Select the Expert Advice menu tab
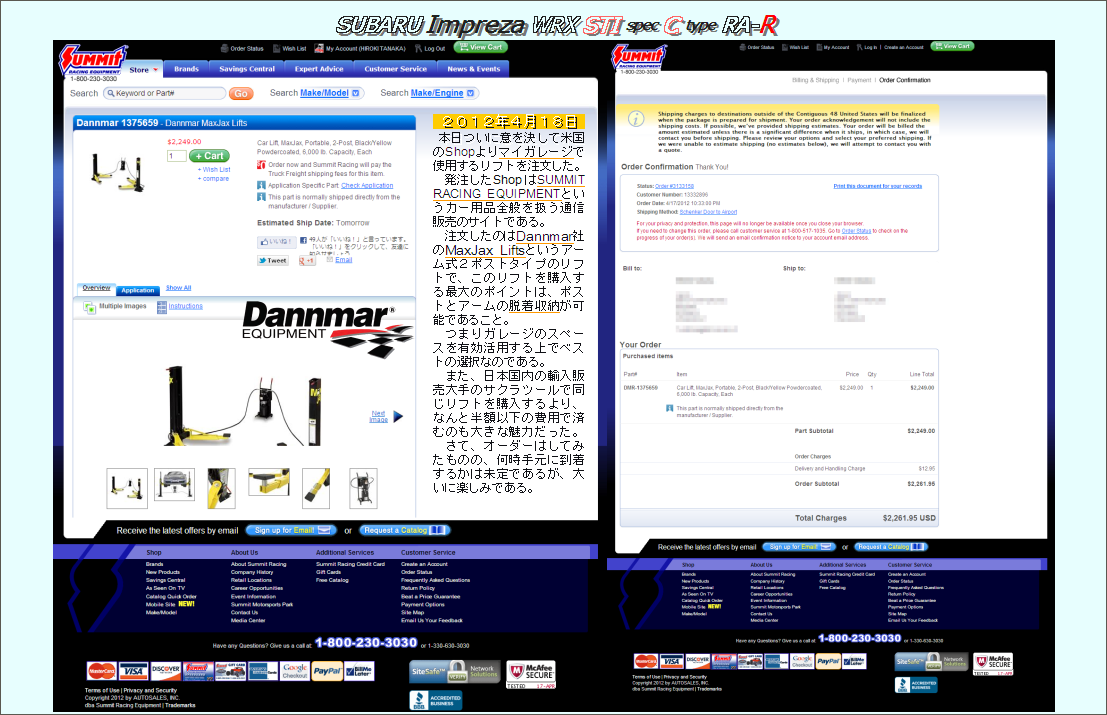The image size is (1107, 715). tap(319, 69)
